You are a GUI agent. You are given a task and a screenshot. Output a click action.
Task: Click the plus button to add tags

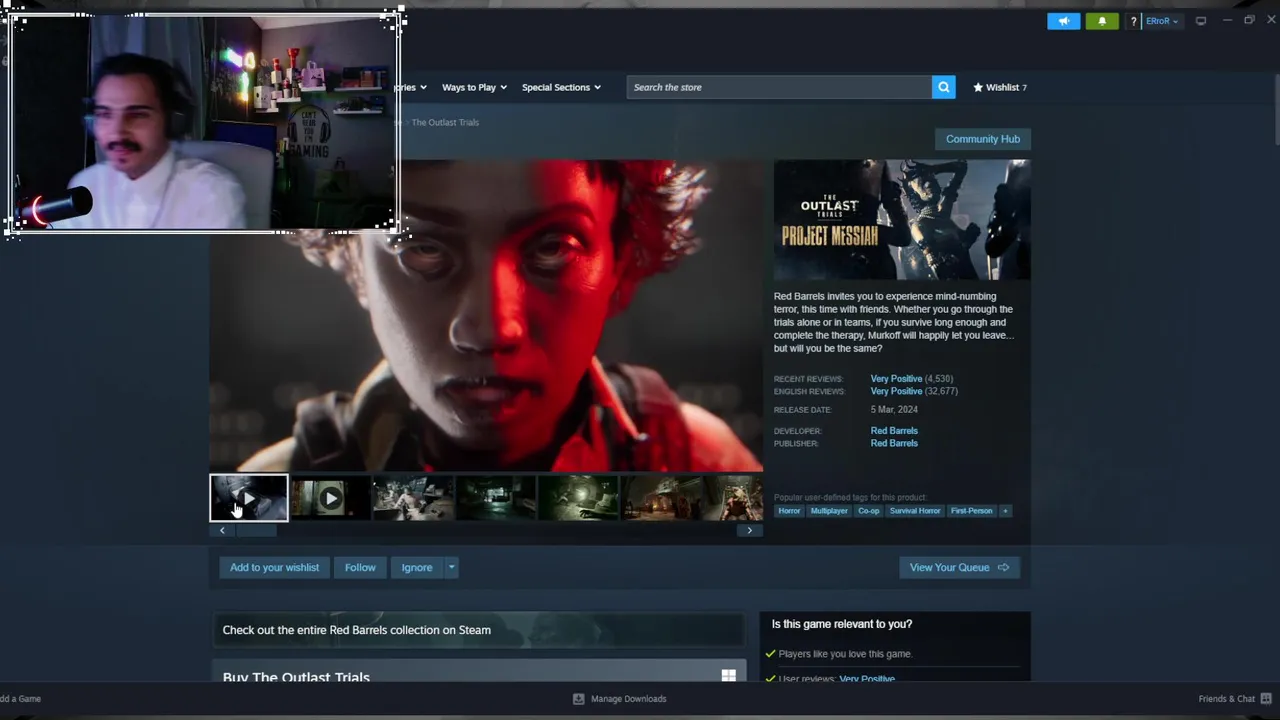pyautogui.click(x=1005, y=511)
